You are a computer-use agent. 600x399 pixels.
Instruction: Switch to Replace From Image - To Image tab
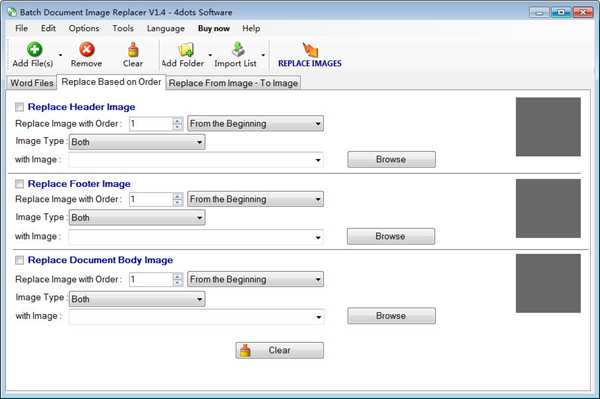[x=233, y=83]
